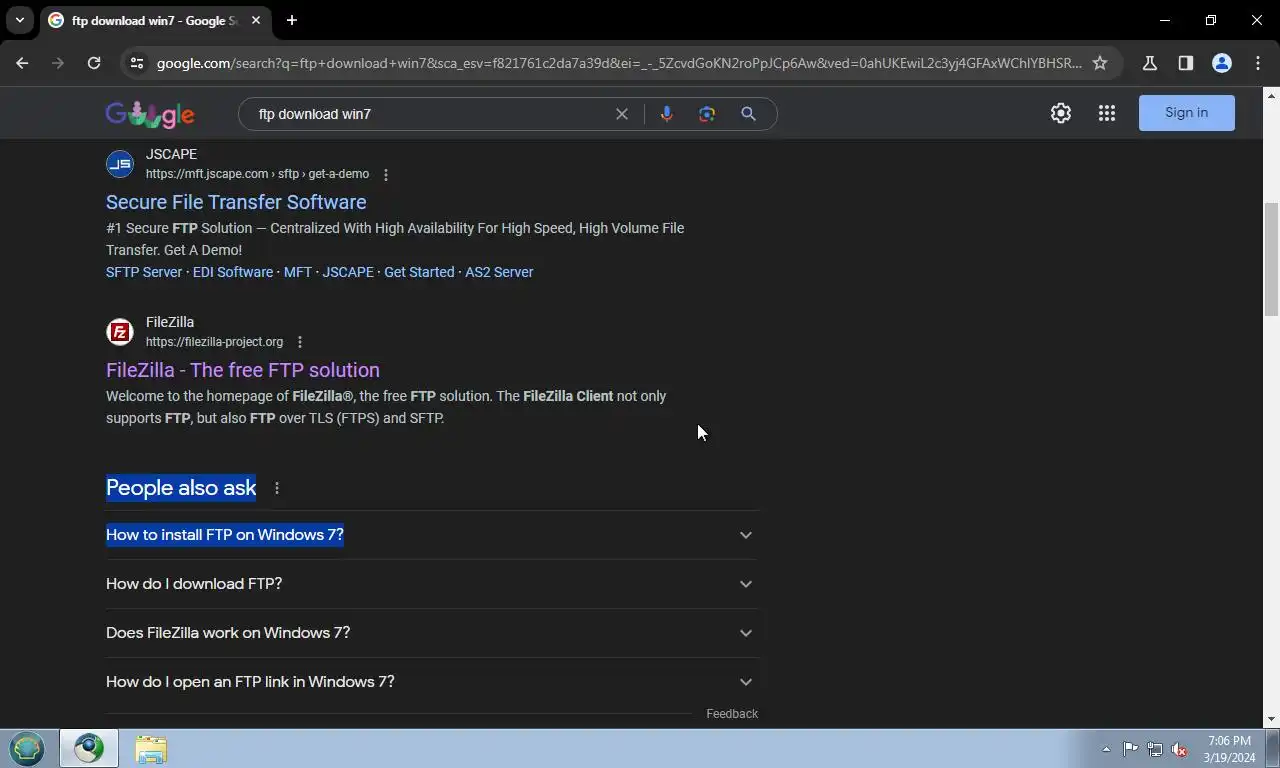Click the muted volume tray icon

pyautogui.click(x=1179, y=749)
